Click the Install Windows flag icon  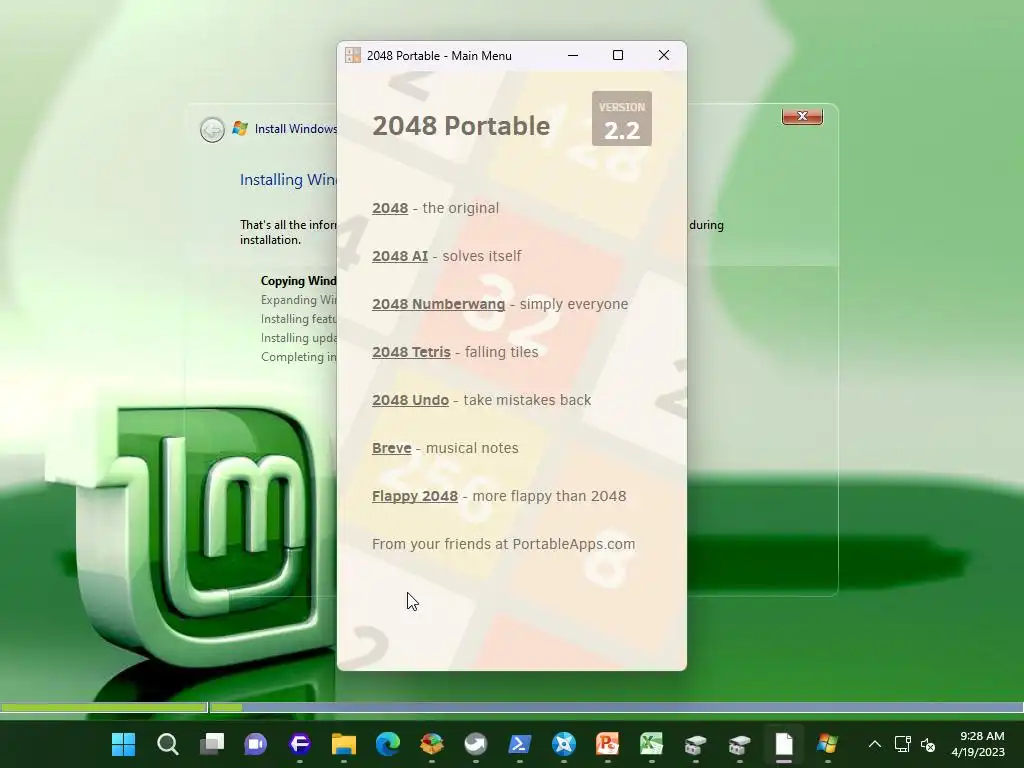(240, 129)
